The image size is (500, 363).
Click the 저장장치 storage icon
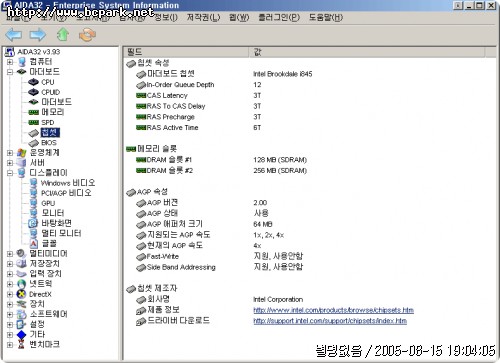click(22, 264)
